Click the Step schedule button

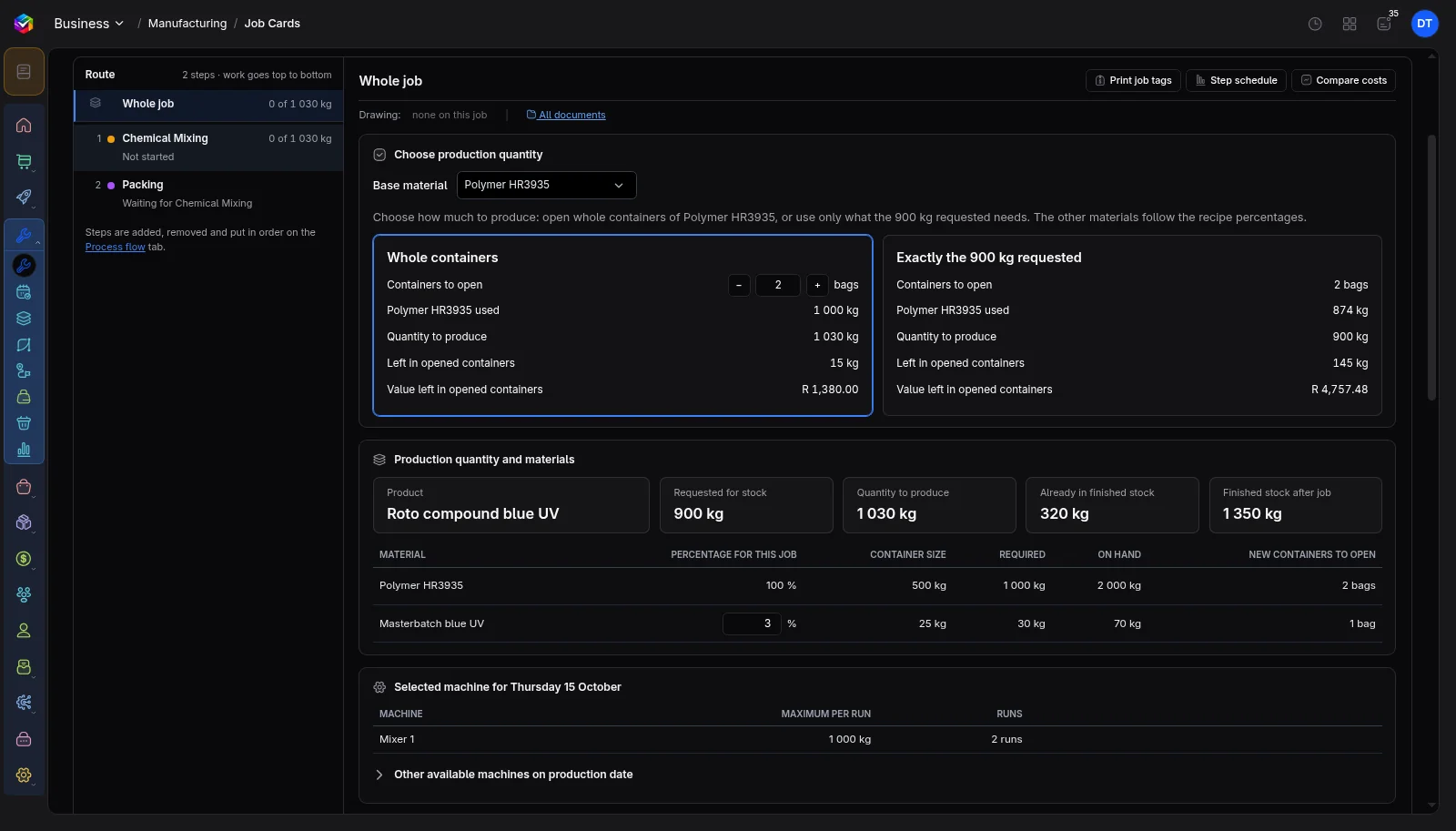(x=1237, y=80)
